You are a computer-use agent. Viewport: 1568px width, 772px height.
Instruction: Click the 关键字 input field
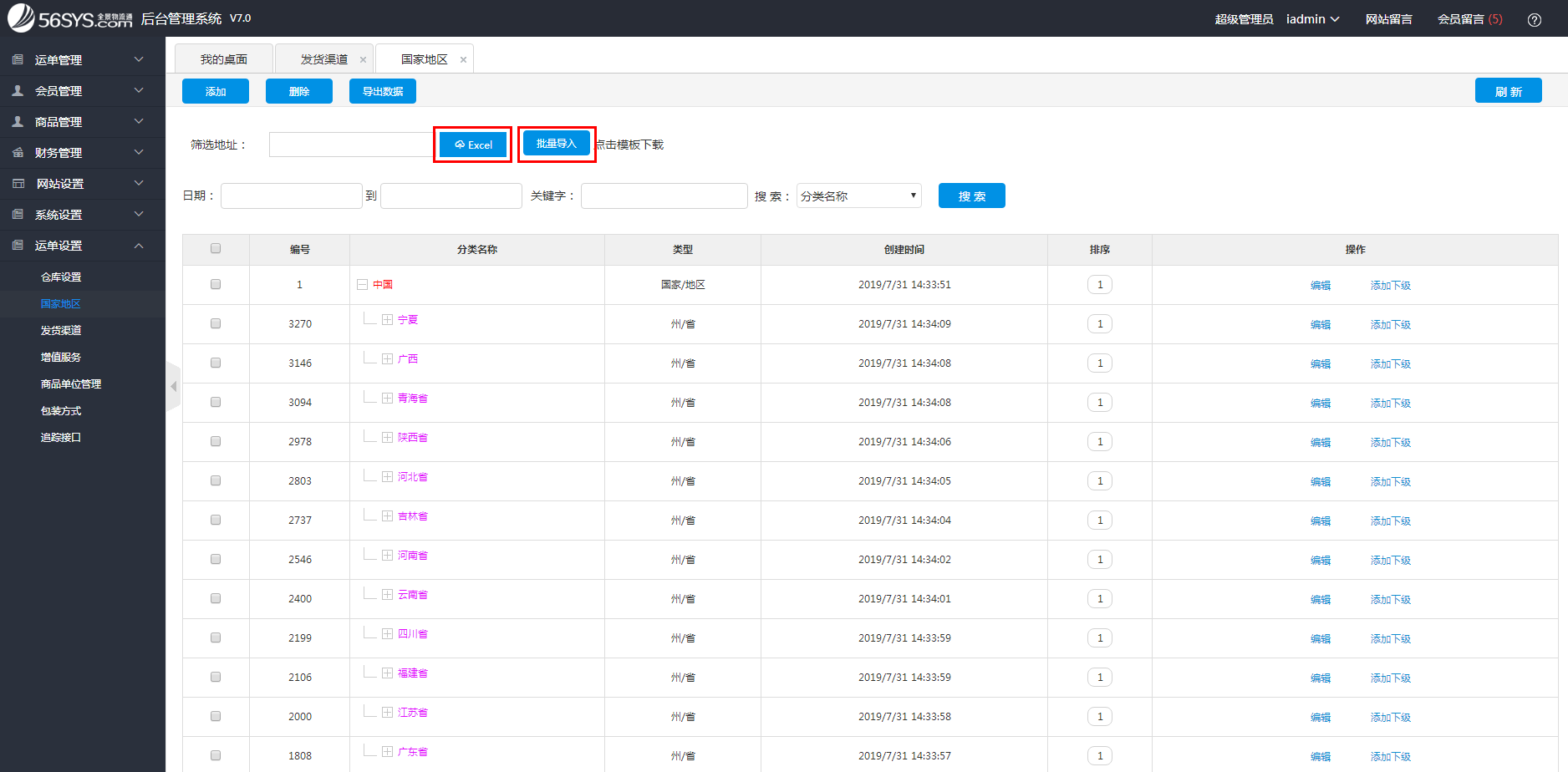tap(664, 196)
